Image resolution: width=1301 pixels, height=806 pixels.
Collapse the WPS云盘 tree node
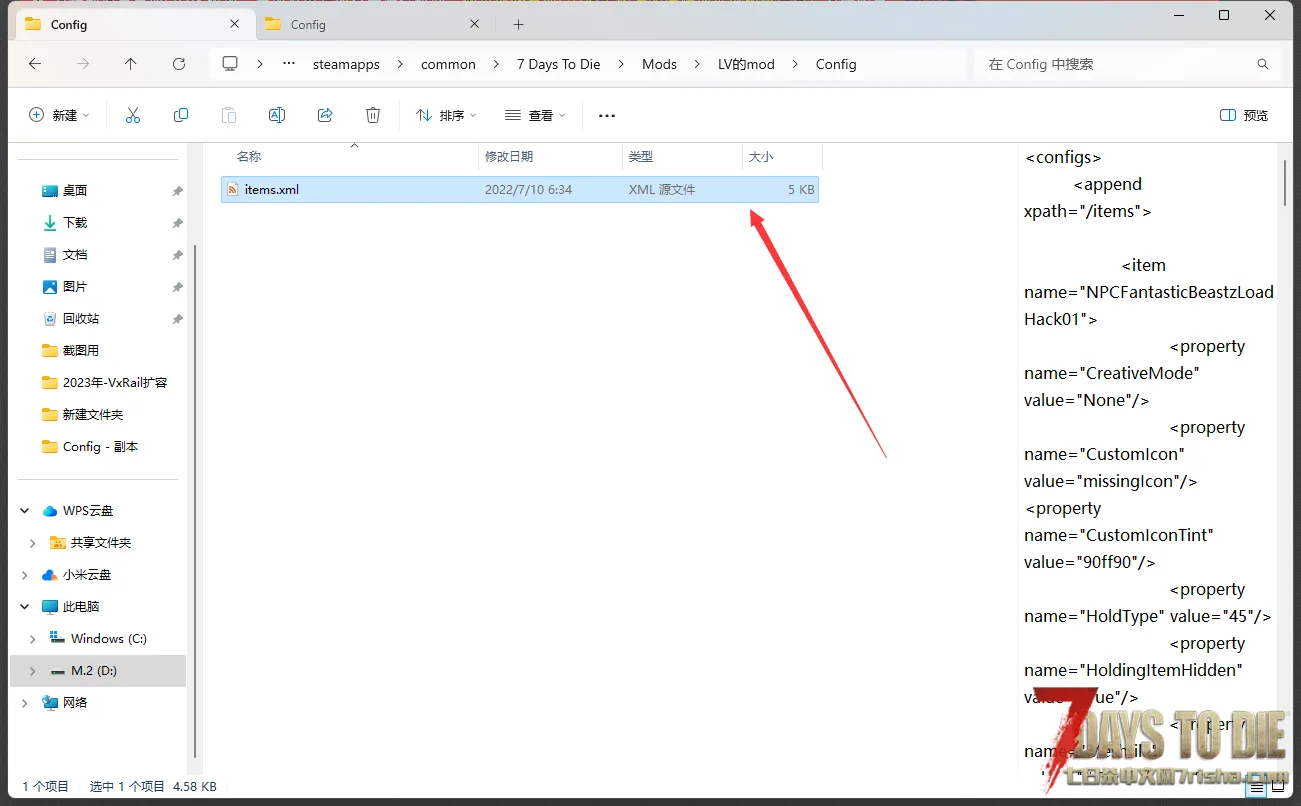[25, 511]
